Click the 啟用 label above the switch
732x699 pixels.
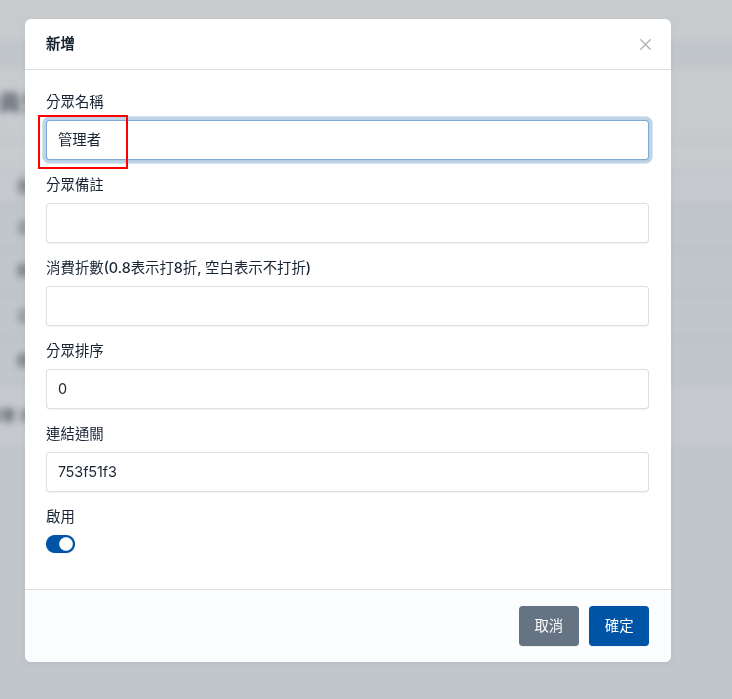pyautogui.click(x=60, y=516)
